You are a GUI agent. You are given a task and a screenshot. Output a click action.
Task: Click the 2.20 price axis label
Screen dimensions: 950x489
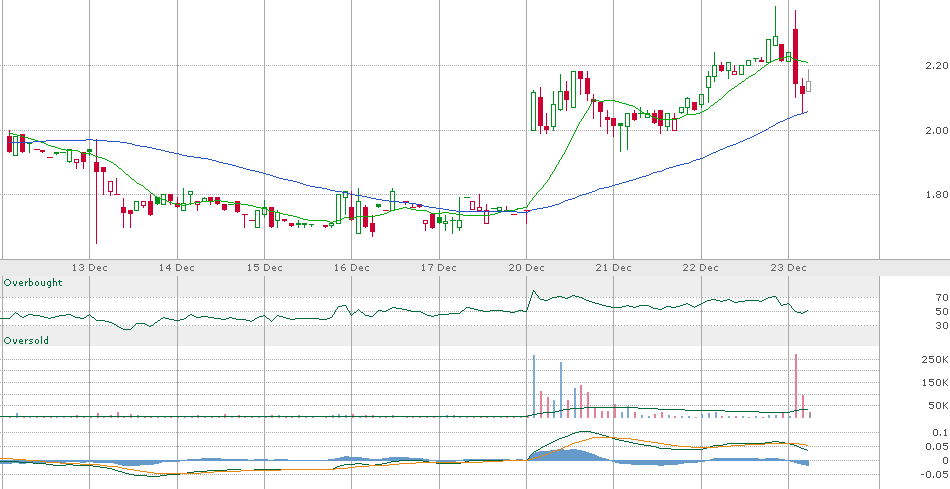coord(937,65)
